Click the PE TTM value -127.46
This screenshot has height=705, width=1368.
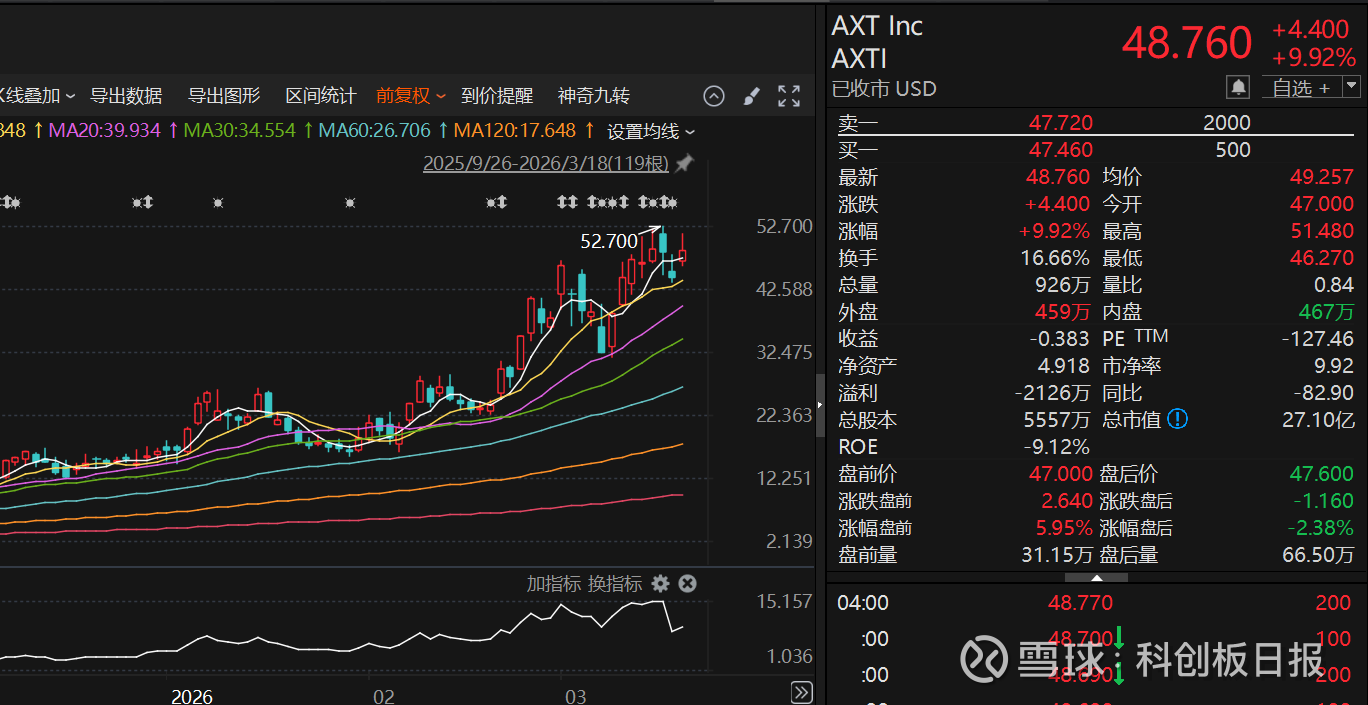1317,339
